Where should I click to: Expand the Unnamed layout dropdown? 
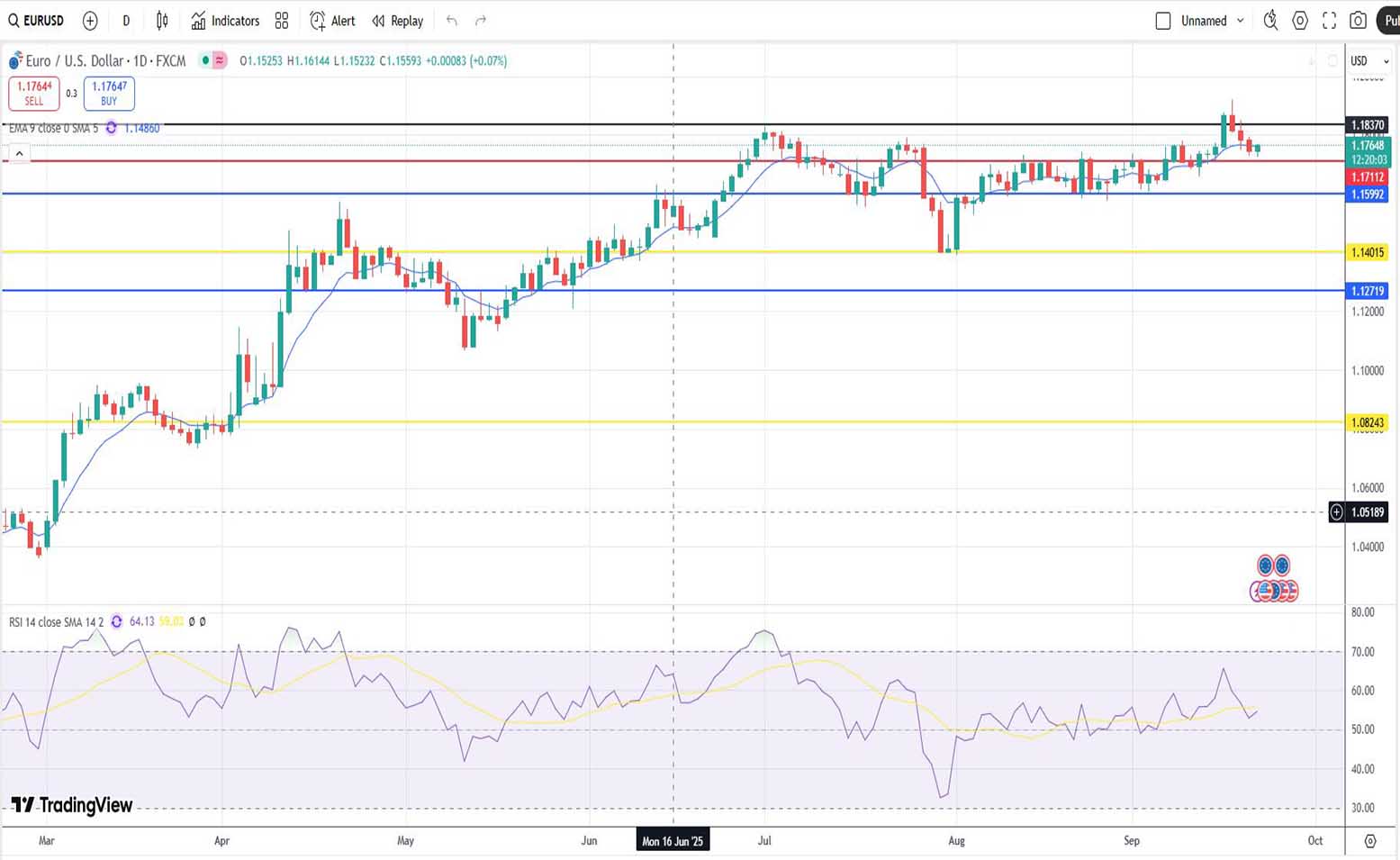click(x=1240, y=21)
